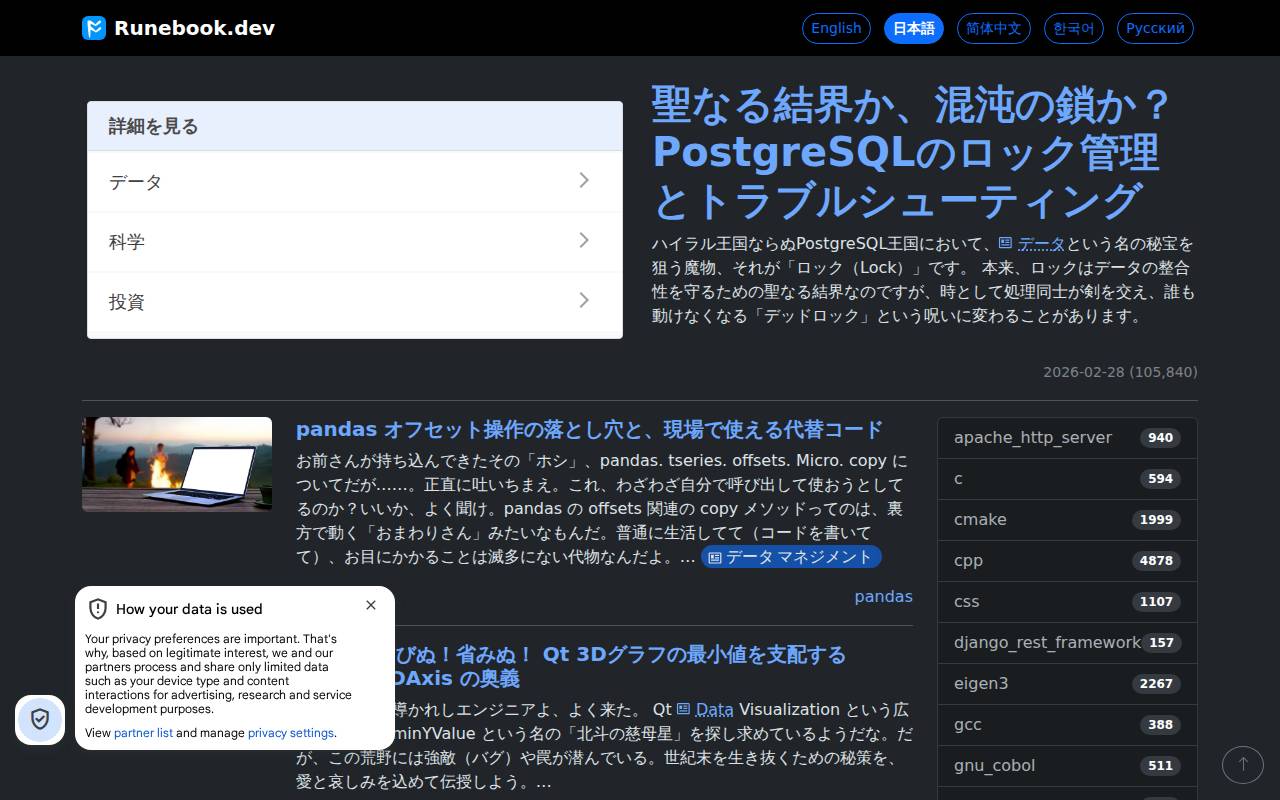This screenshot has width=1280, height=800.
Task: Open the gcc topic
Action: (x=1067, y=725)
